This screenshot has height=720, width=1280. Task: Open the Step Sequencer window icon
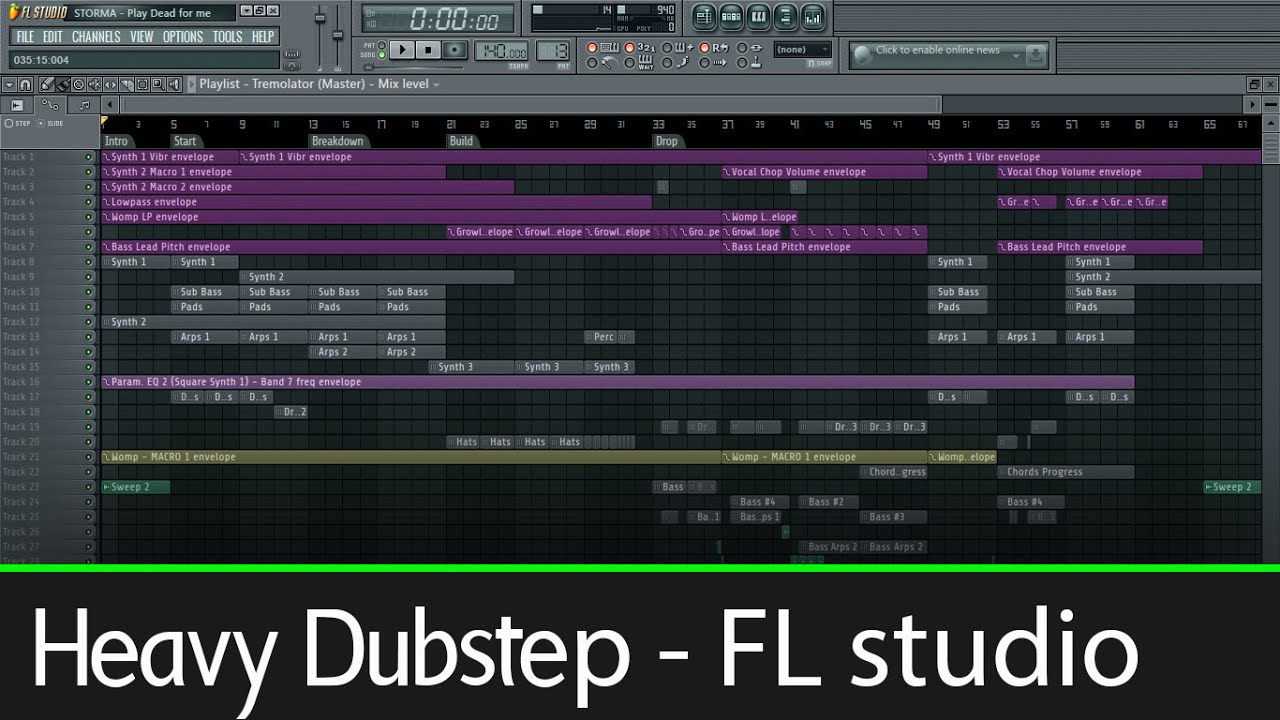[732, 17]
